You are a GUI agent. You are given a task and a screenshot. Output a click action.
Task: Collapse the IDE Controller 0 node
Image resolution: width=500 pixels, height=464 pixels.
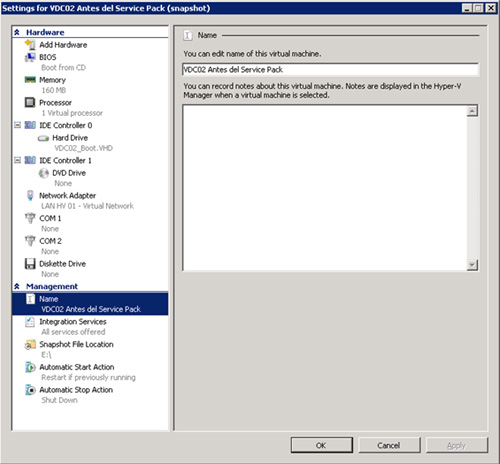[17, 125]
